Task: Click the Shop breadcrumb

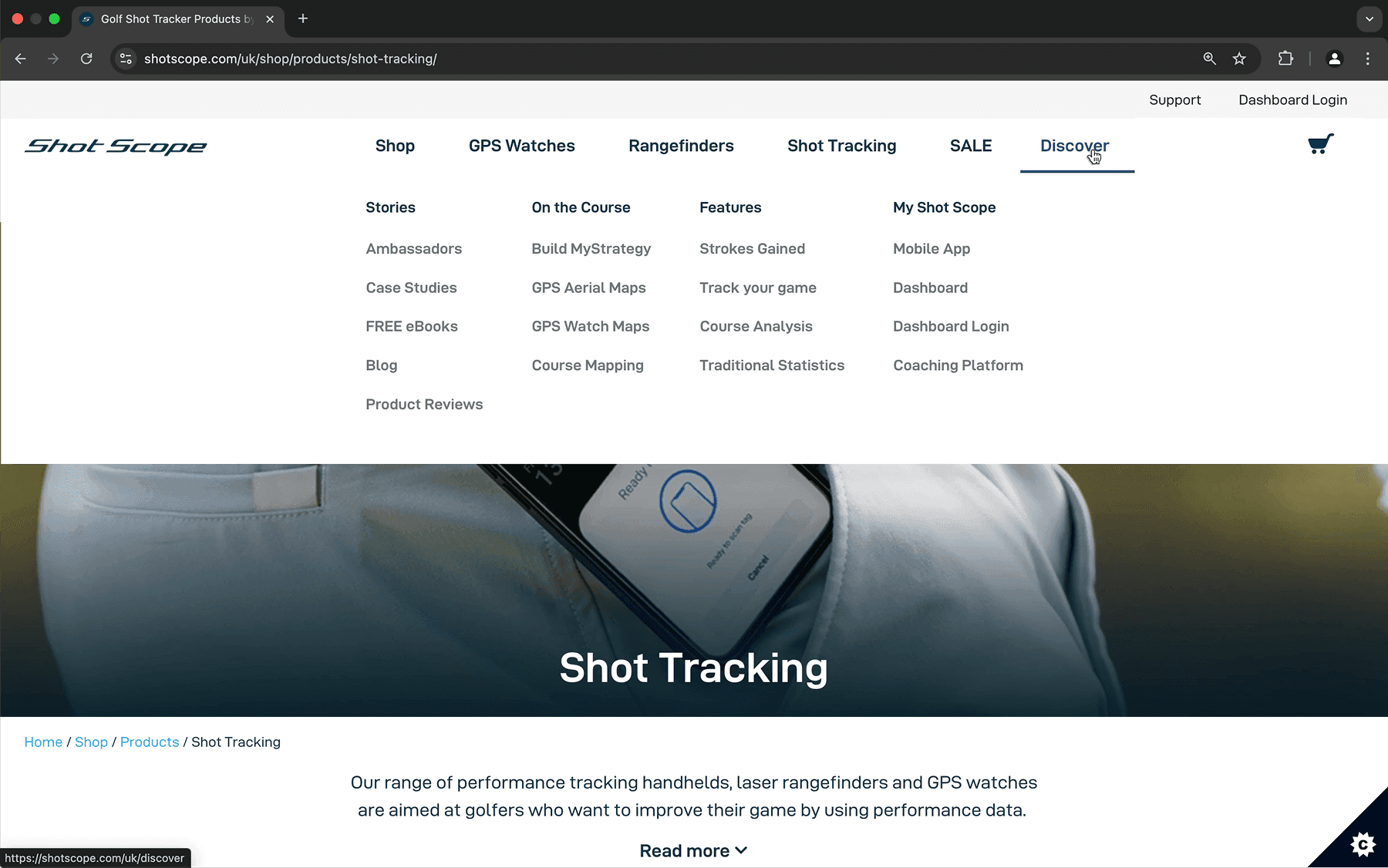Action: click(x=91, y=742)
